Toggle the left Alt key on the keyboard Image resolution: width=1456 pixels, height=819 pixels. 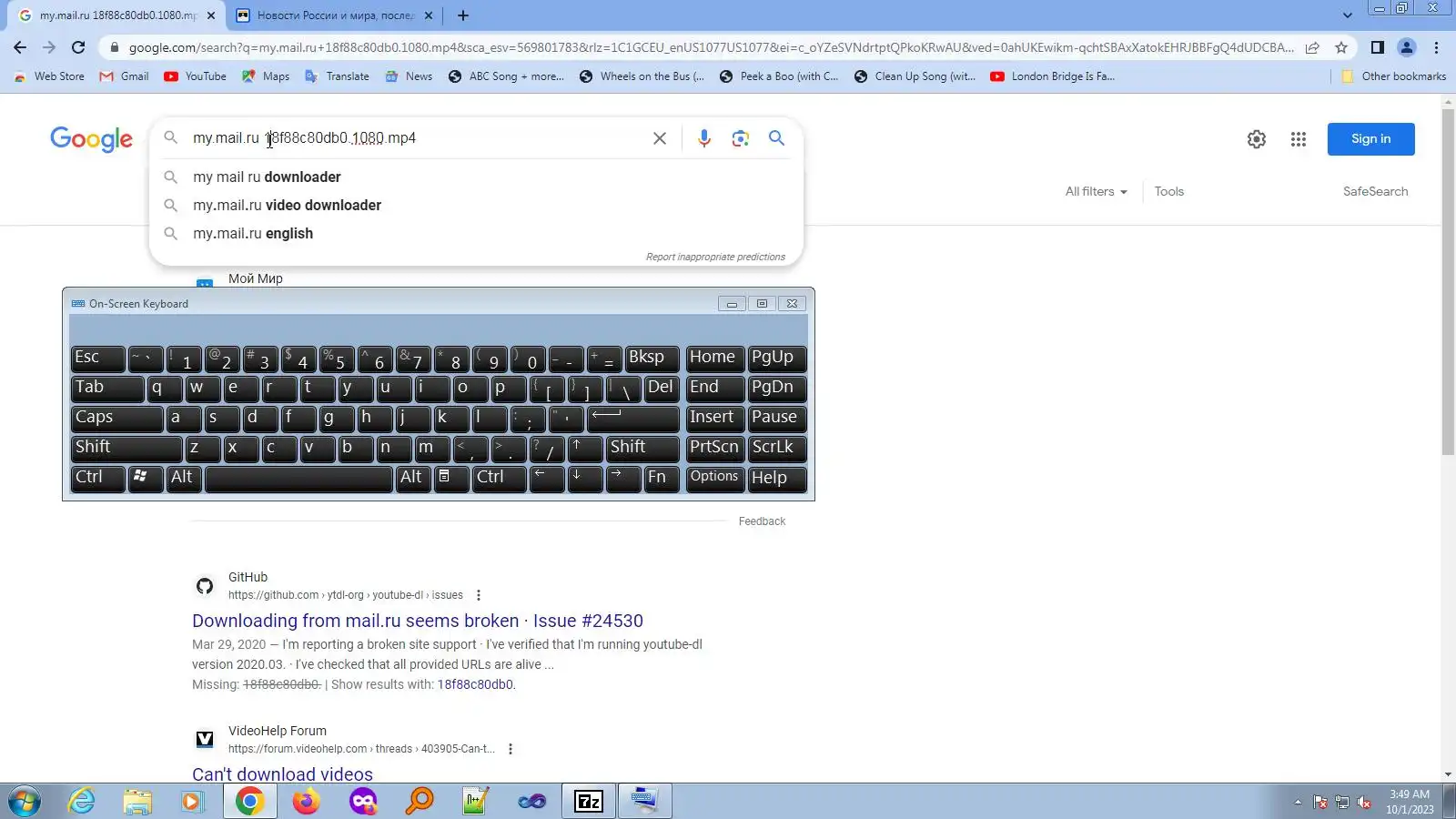[x=183, y=478]
